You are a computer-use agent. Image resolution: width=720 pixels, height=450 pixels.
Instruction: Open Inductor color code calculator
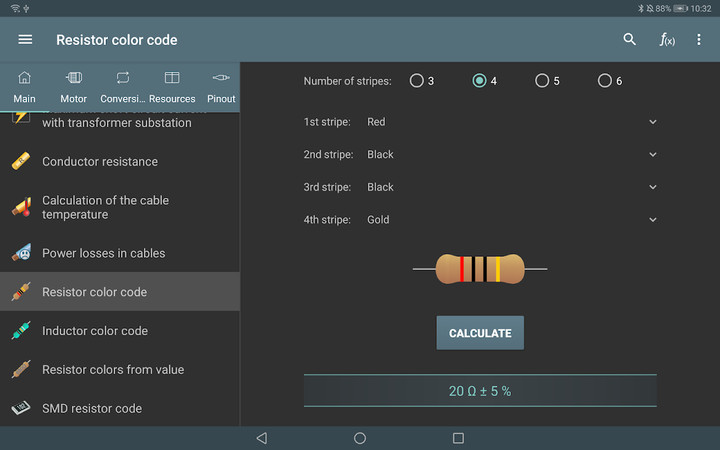(x=120, y=331)
